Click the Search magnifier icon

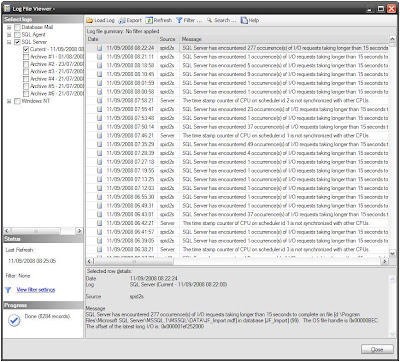pos(209,20)
